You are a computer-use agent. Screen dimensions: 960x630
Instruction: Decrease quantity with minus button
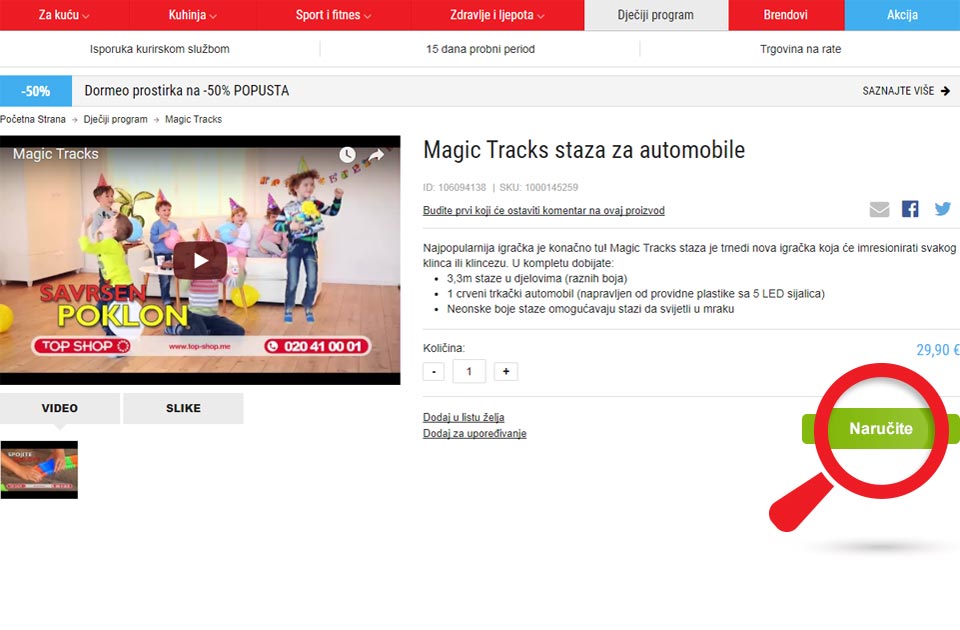click(433, 372)
